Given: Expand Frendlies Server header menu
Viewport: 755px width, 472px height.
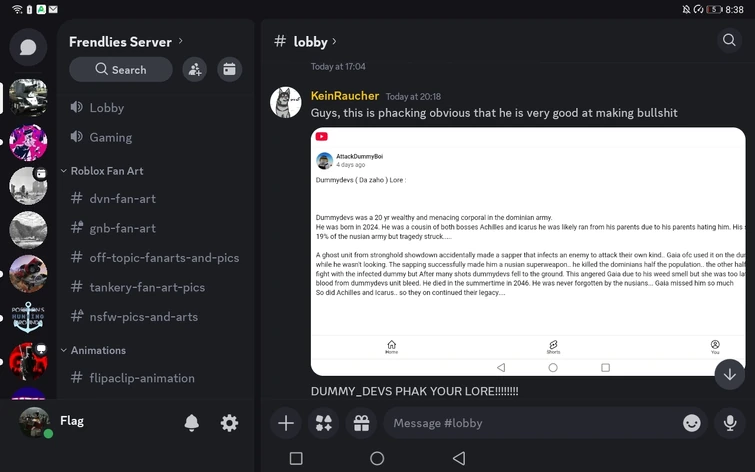Looking at the screenshot, I should coord(125,42).
